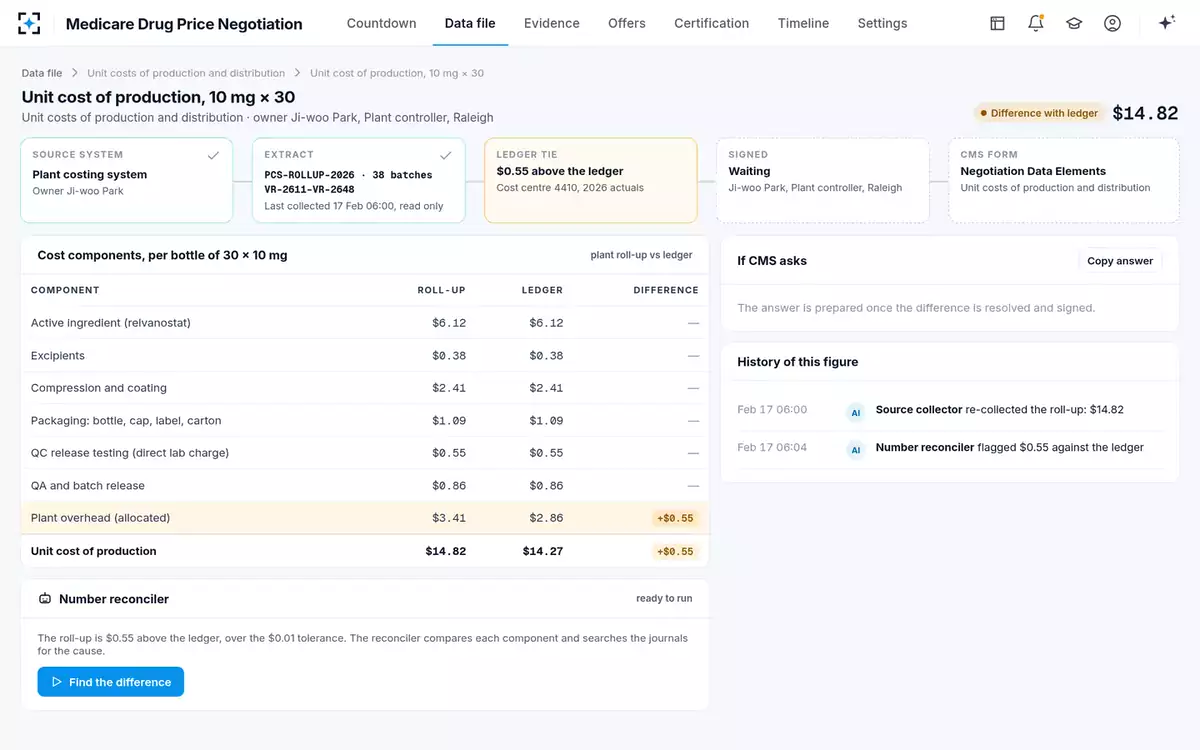Image resolution: width=1200 pixels, height=750 pixels.
Task: Open the 'Unit costs of production and distribution' breadcrumb
Action: (x=186, y=73)
